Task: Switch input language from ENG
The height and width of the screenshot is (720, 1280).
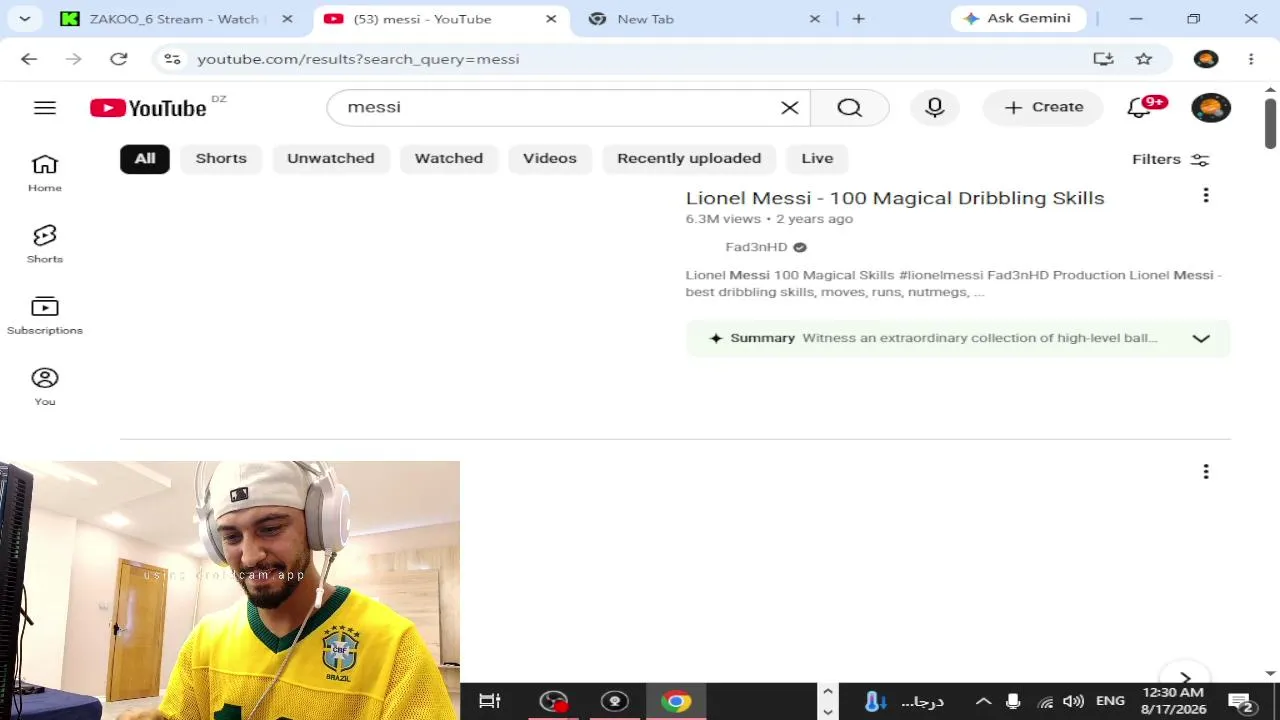Action: pos(1110,701)
